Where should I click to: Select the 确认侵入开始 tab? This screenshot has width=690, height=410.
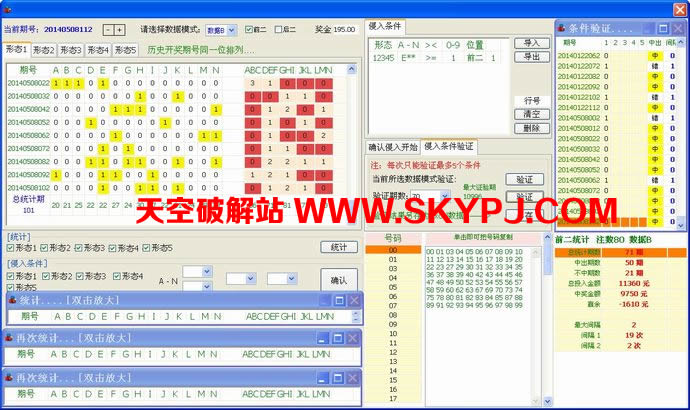[393, 147]
